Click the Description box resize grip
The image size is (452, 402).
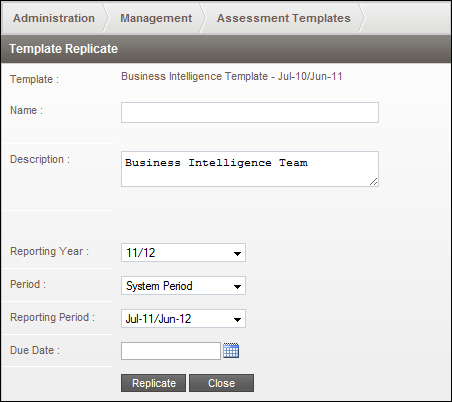click(x=374, y=182)
